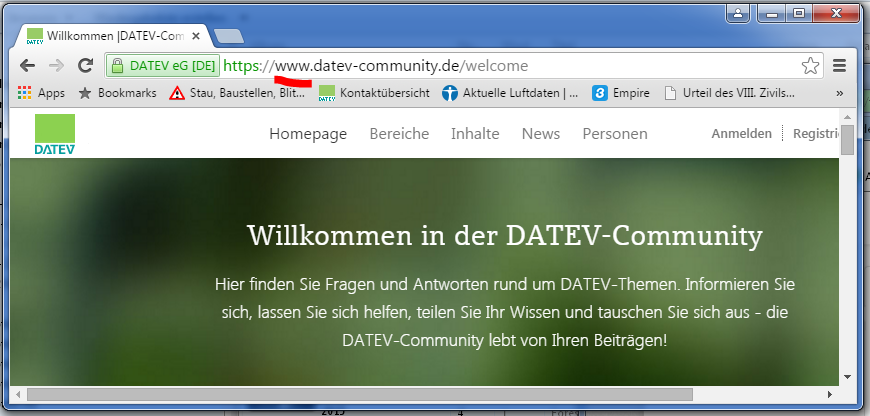Viewport: 870px width, 416px height.
Task: Click the tab's DATEV favicon
Action: pyautogui.click(x=35, y=37)
